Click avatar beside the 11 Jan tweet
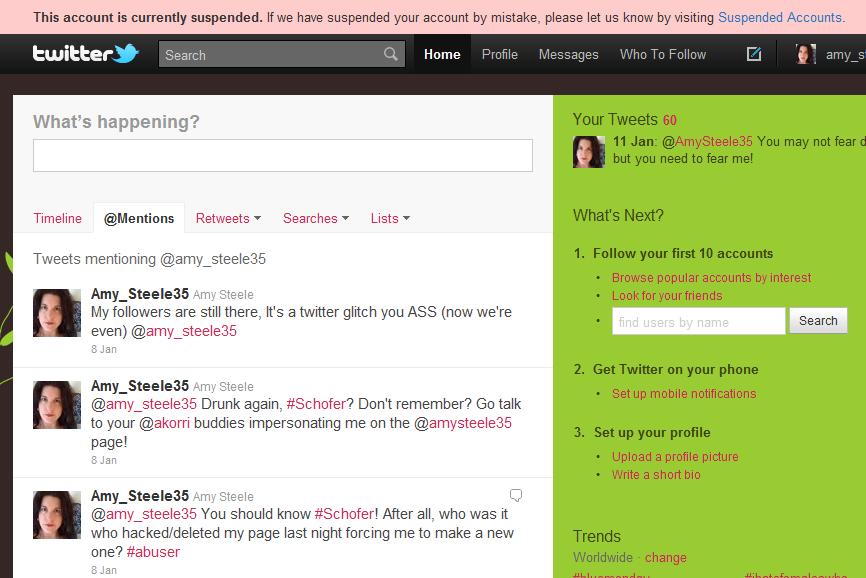Image resolution: width=866 pixels, height=578 pixels. [589, 152]
